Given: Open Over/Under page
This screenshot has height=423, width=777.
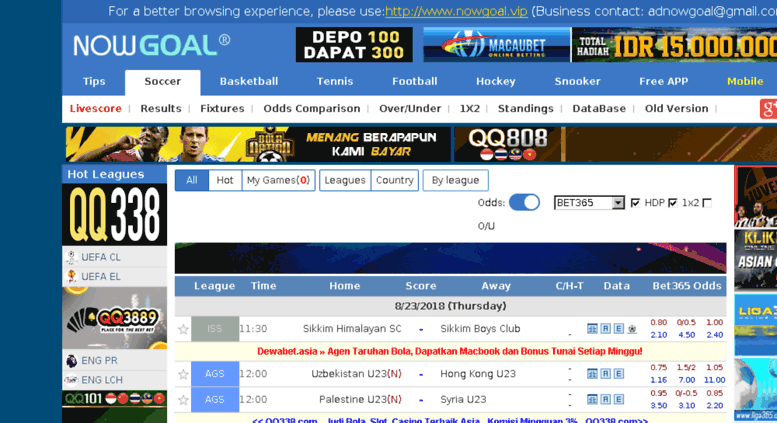Looking at the screenshot, I should tap(410, 108).
